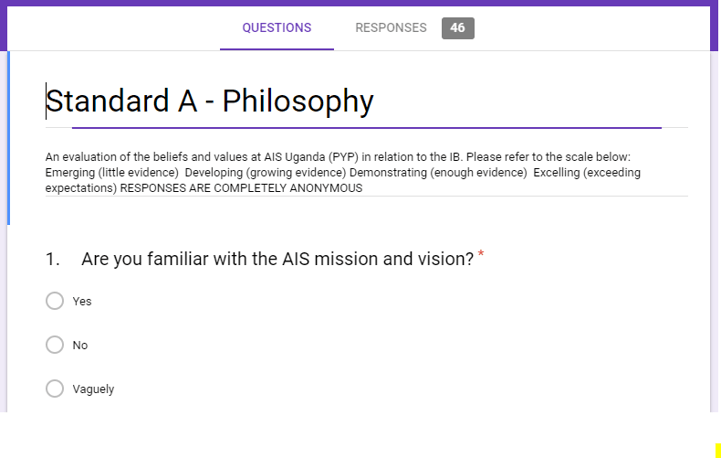Select the Yes radio button circle
This screenshot has height=458, width=721.
(55, 301)
